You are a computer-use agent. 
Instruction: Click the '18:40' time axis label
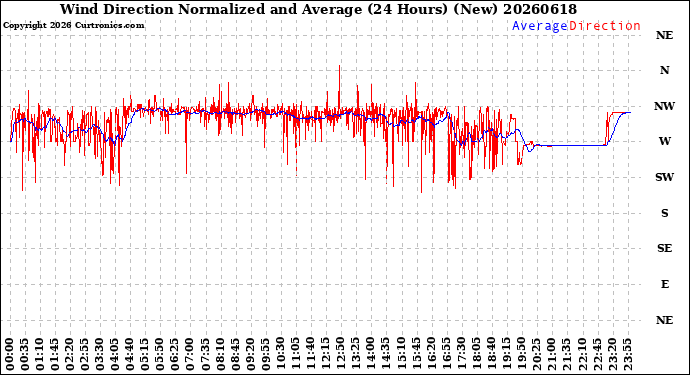coord(491,355)
